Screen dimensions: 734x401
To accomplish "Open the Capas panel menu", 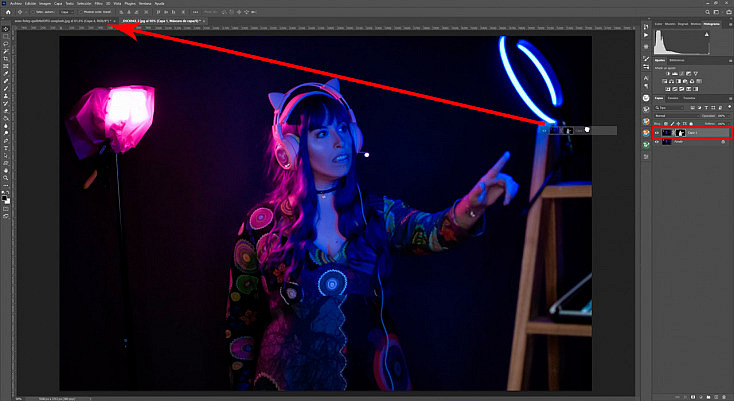I will [730, 98].
